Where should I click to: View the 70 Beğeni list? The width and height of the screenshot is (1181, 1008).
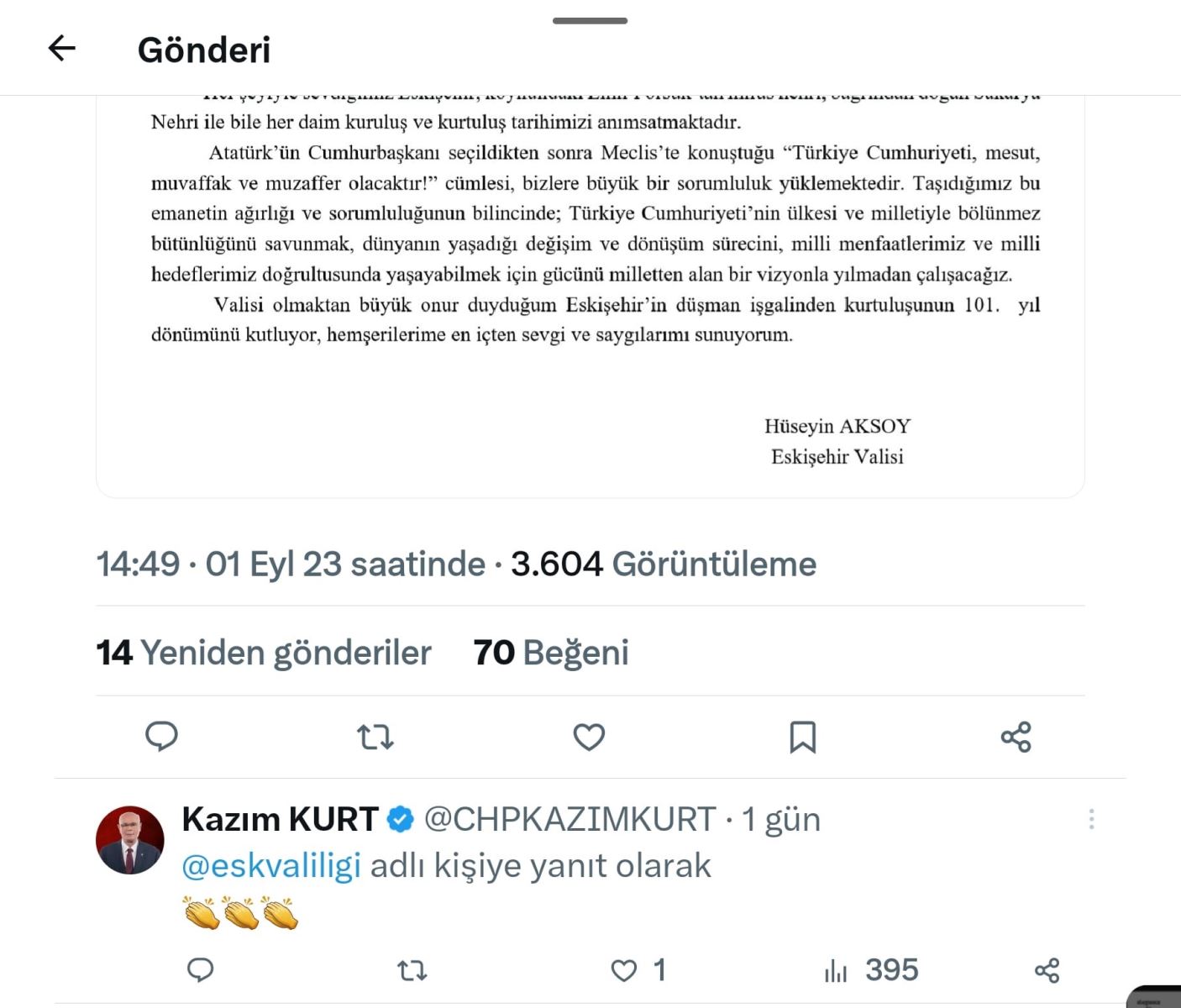[551, 653]
